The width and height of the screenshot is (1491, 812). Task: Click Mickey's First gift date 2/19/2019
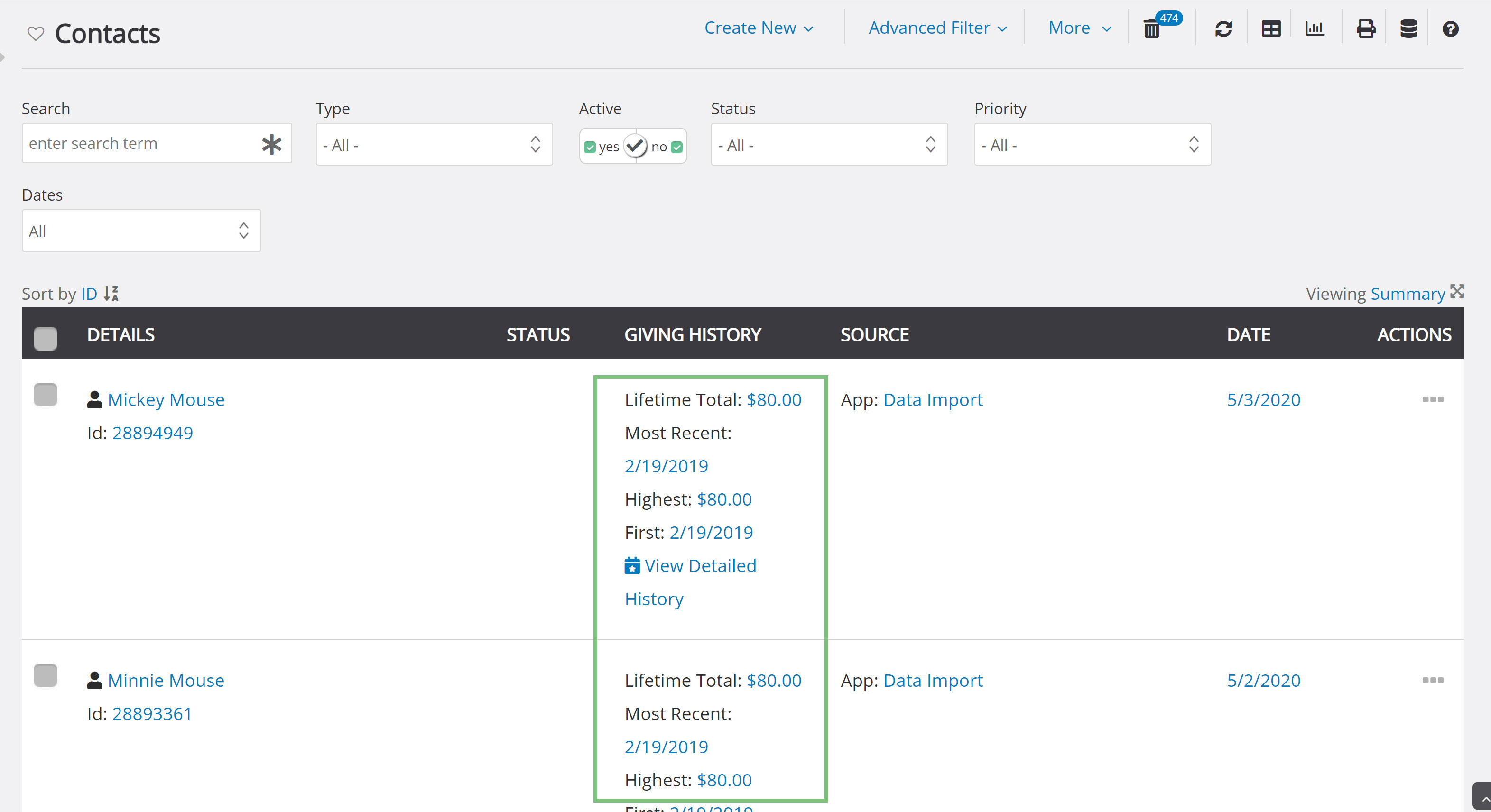coord(712,533)
